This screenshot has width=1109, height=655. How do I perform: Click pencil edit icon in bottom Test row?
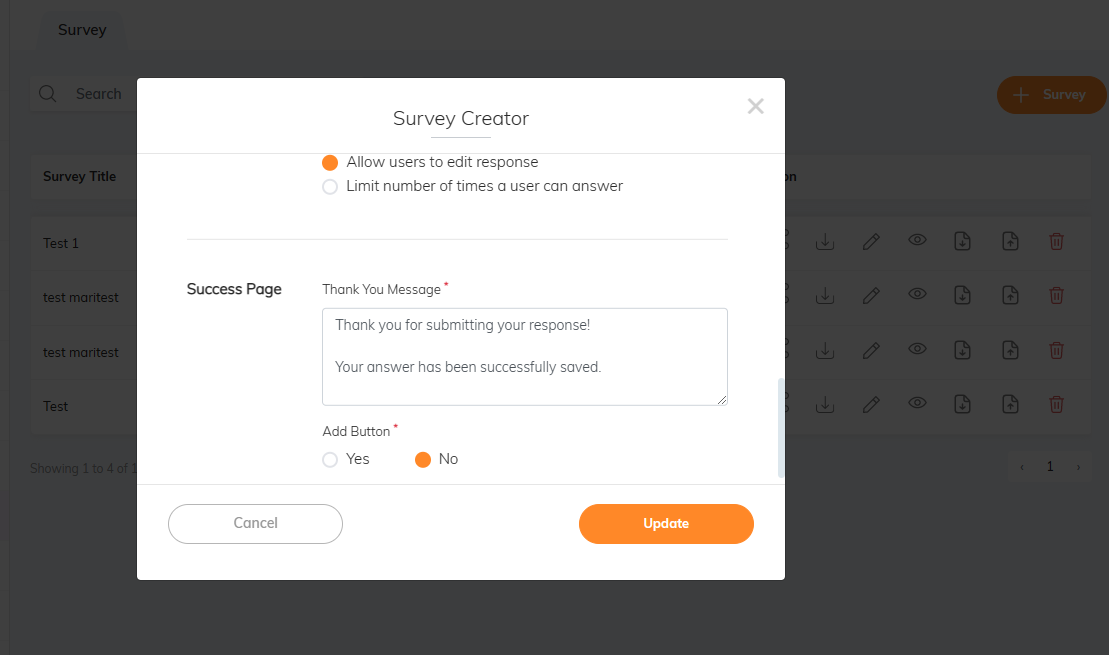pos(871,405)
